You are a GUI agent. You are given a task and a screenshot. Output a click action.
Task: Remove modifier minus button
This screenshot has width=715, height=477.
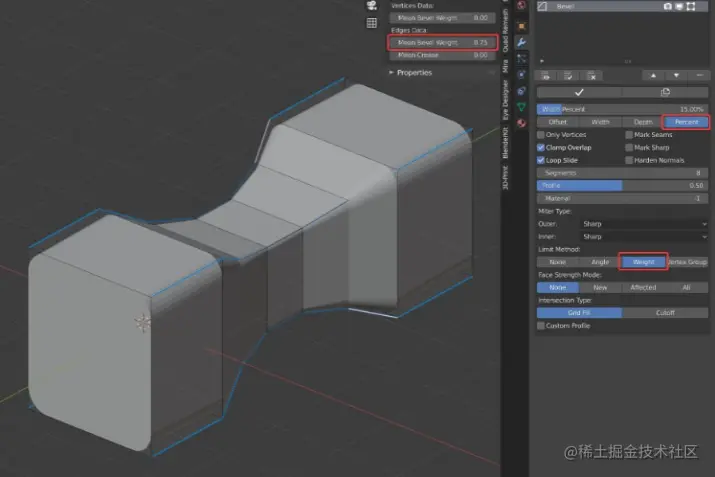pos(699,75)
